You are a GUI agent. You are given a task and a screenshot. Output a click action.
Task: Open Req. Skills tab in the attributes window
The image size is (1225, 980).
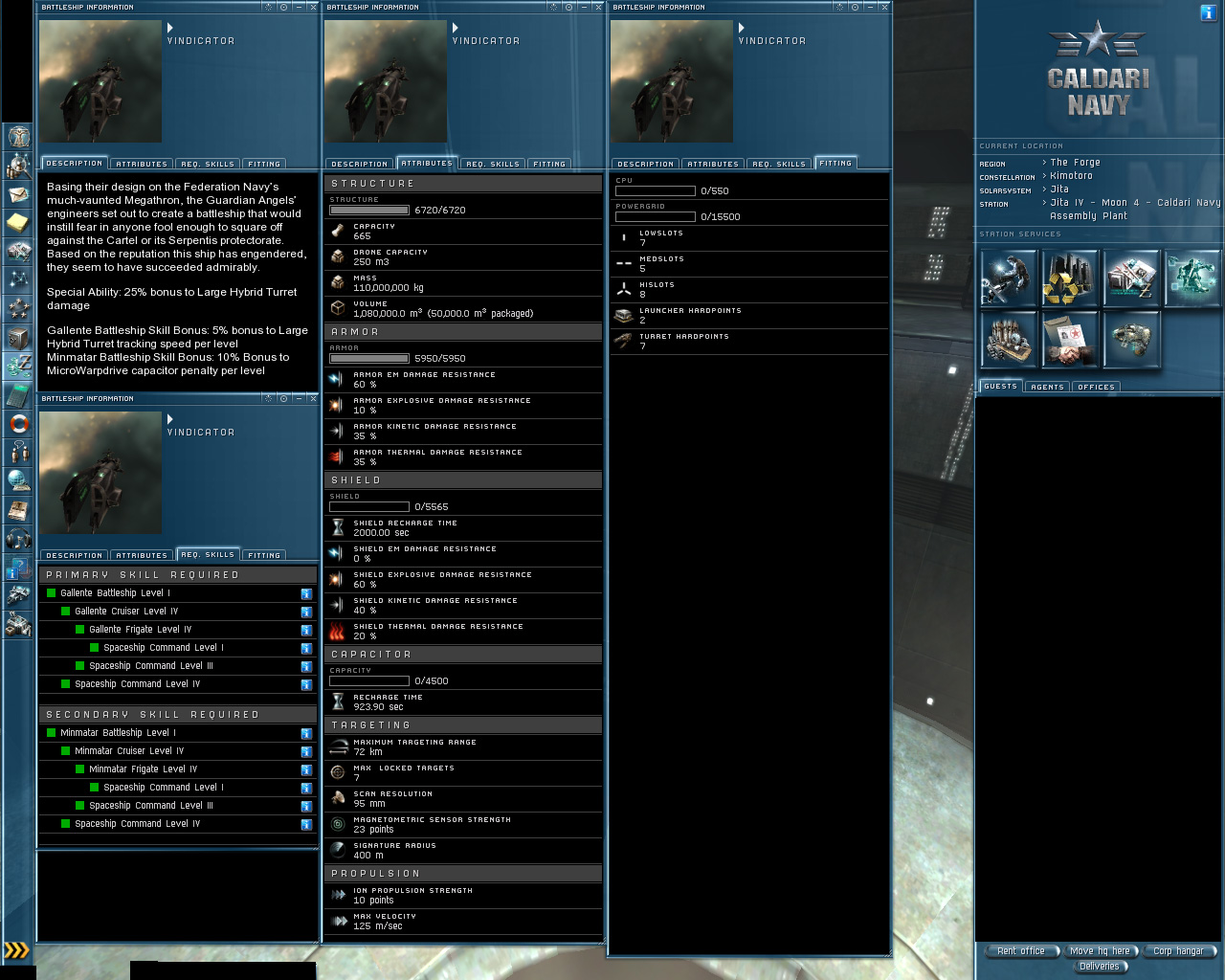(x=493, y=164)
